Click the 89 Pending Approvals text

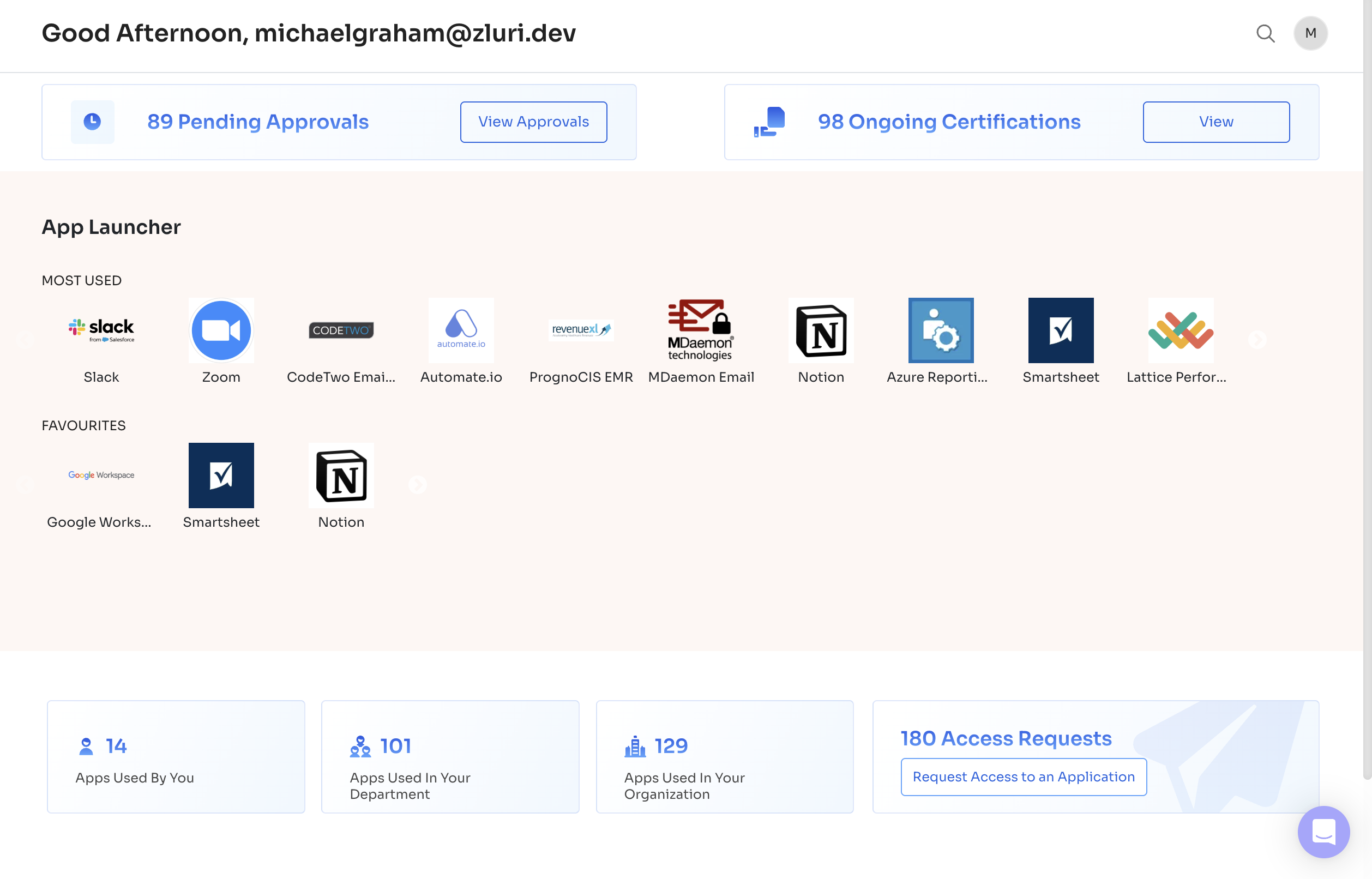(258, 122)
